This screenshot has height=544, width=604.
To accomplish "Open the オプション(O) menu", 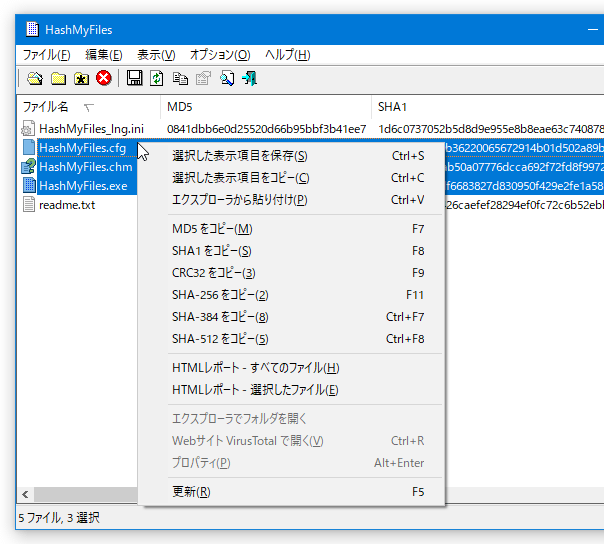I will [x=220, y=55].
